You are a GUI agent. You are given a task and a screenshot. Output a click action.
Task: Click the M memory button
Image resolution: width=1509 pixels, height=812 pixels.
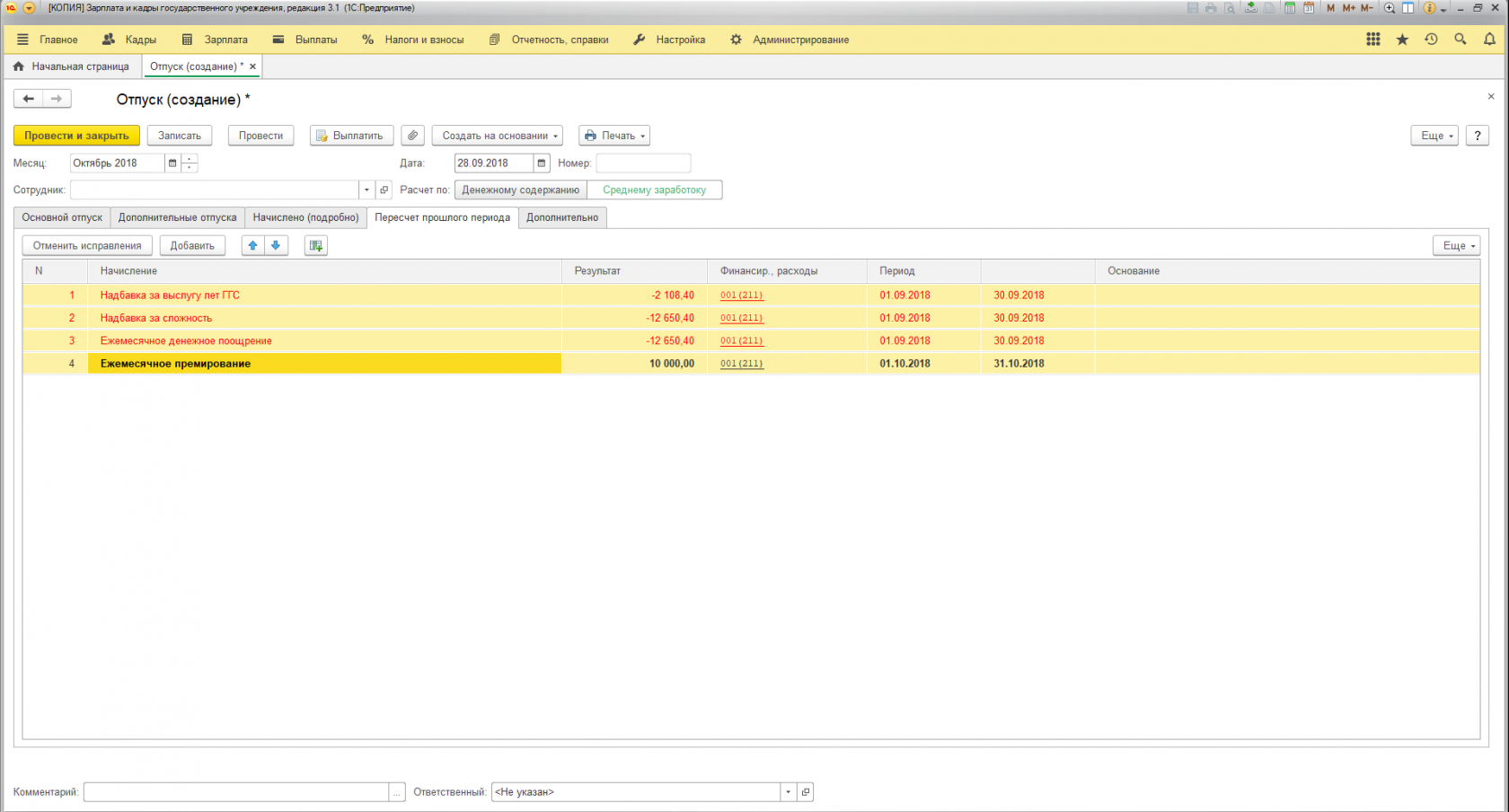point(1330,8)
